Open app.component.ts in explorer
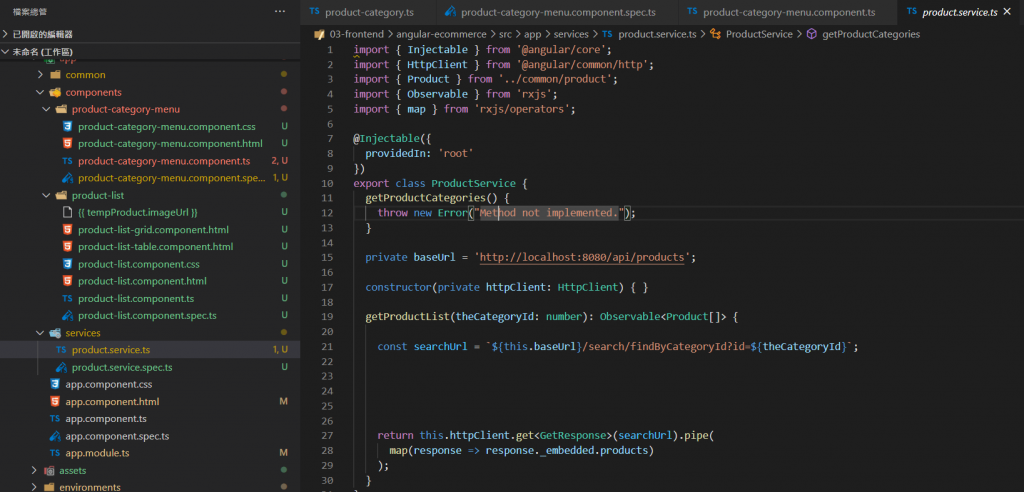Viewport: 1024px width, 492px height. 106,419
